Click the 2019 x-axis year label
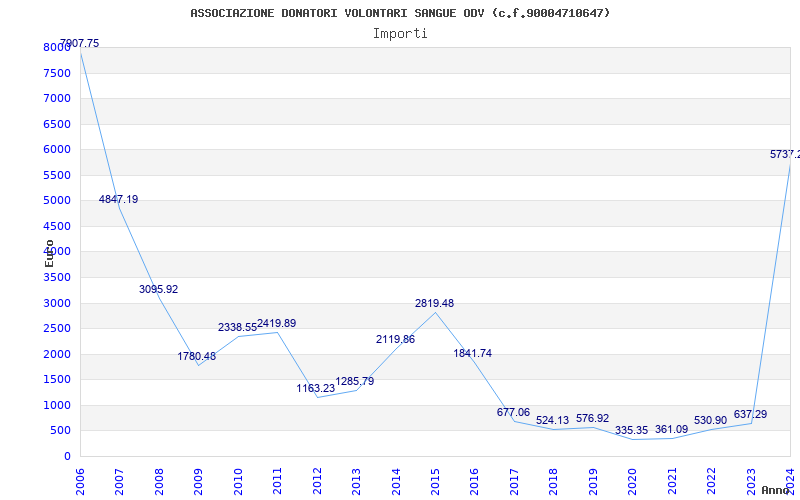 click(593, 482)
